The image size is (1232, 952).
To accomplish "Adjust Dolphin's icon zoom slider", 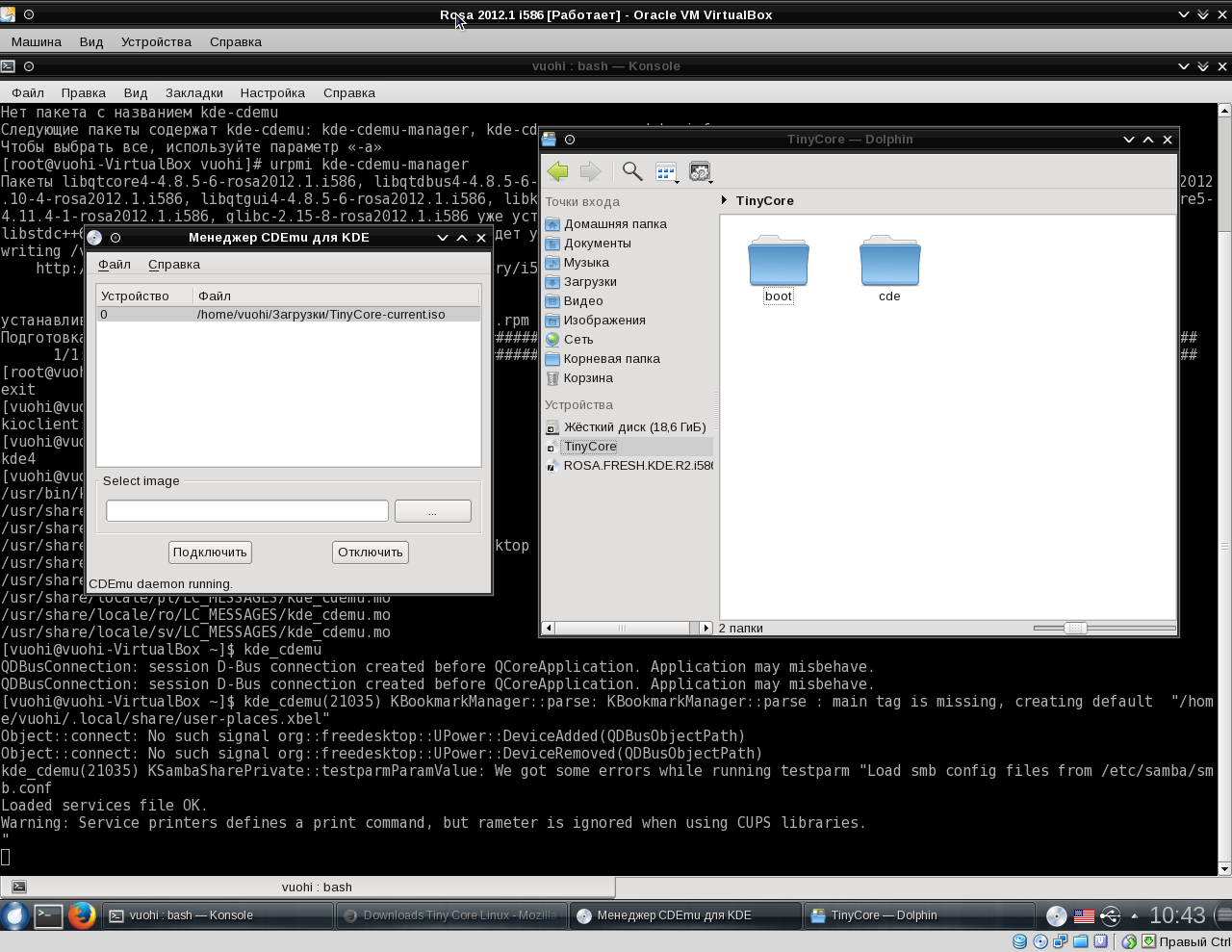I will pyautogui.click(x=1075, y=628).
